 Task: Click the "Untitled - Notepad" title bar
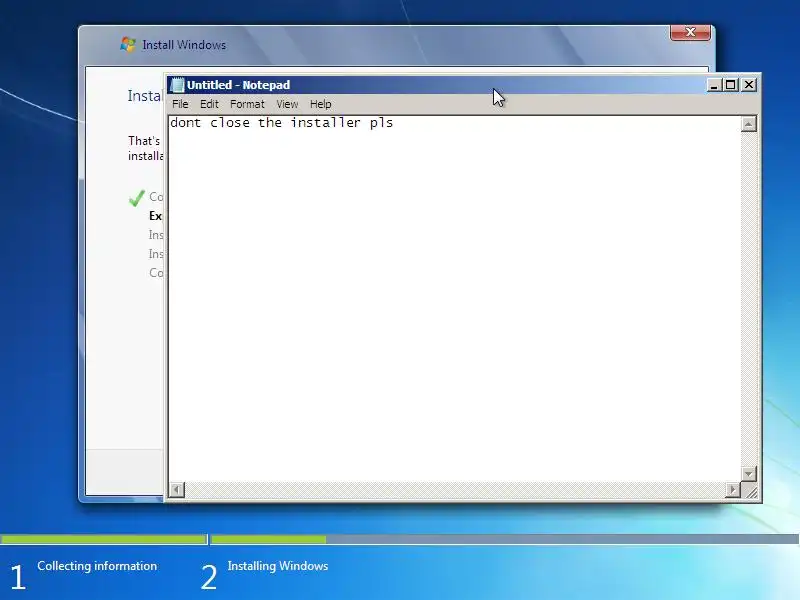[437, 85]
